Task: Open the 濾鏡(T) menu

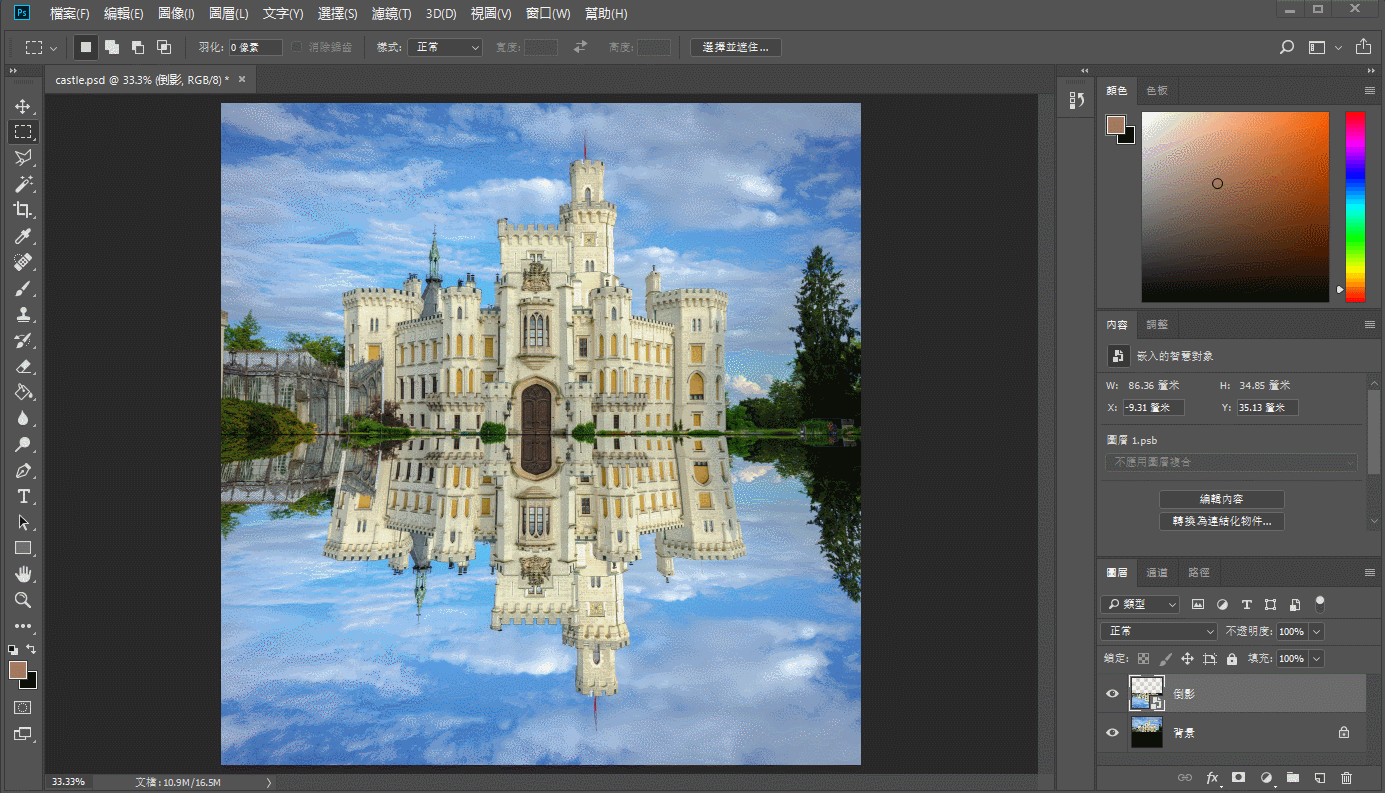Action: click(x=391, y=14)
